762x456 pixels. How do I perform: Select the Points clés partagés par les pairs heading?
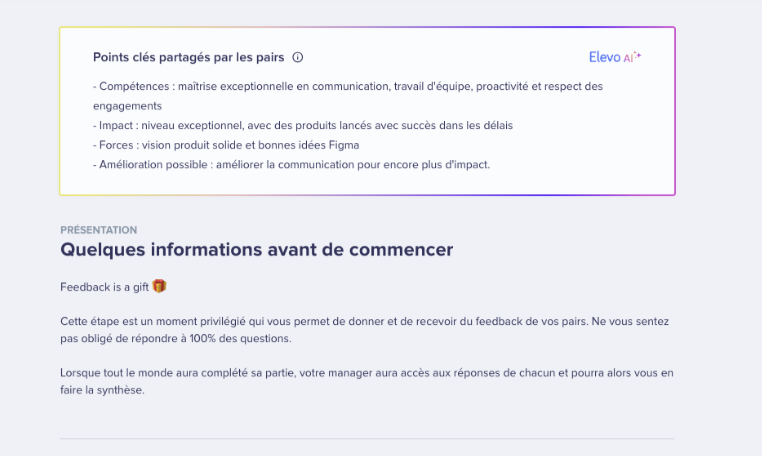(x=189, y=57)
